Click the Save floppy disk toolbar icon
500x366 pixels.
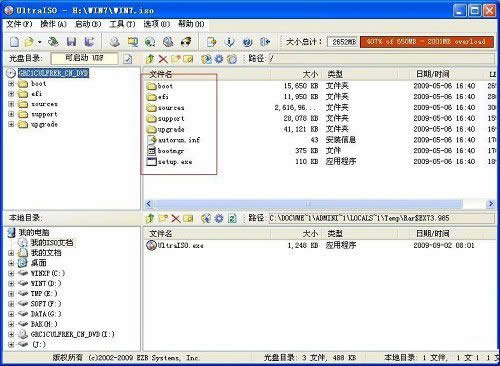71,42
